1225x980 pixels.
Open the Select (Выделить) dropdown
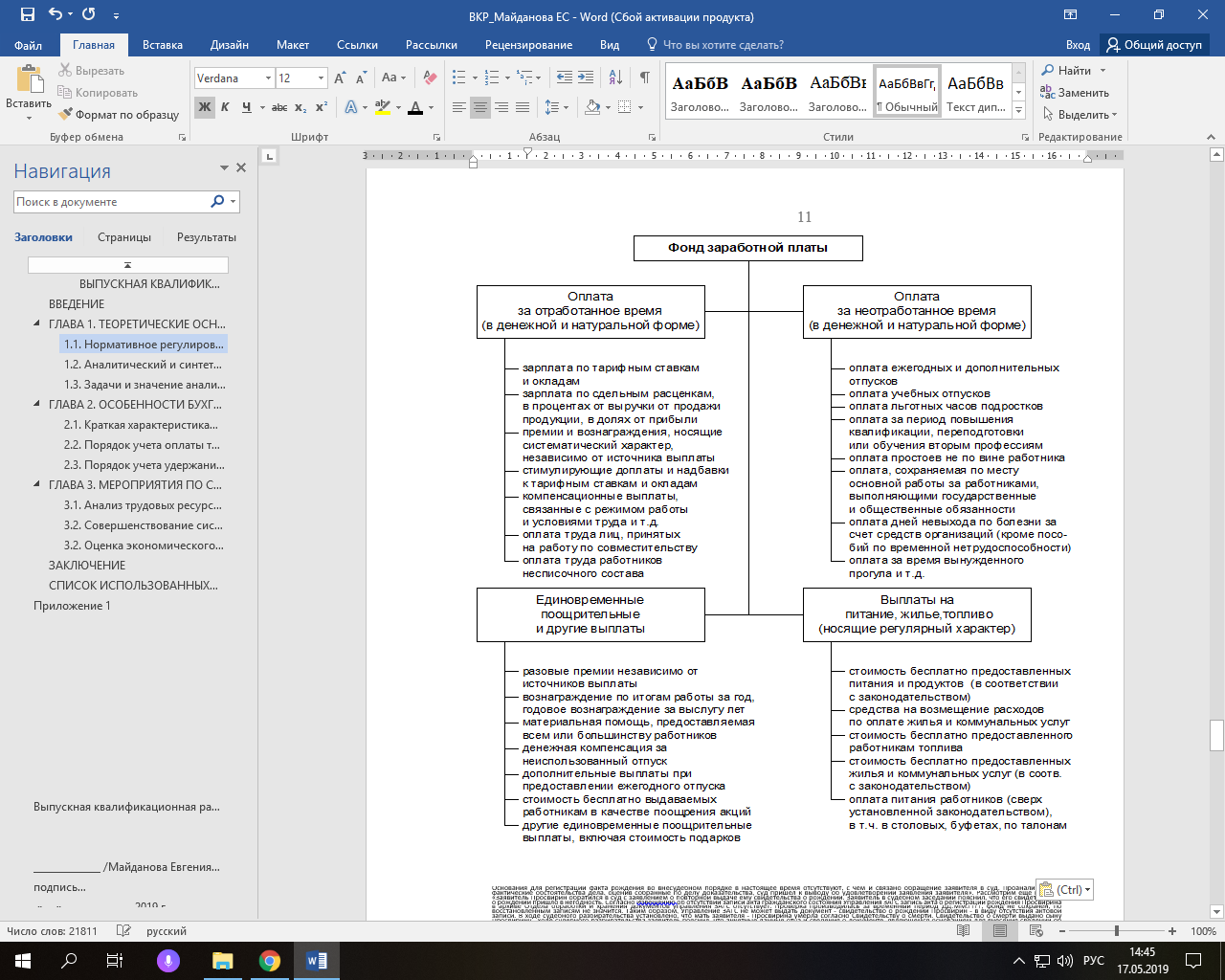coord(1080,115)
